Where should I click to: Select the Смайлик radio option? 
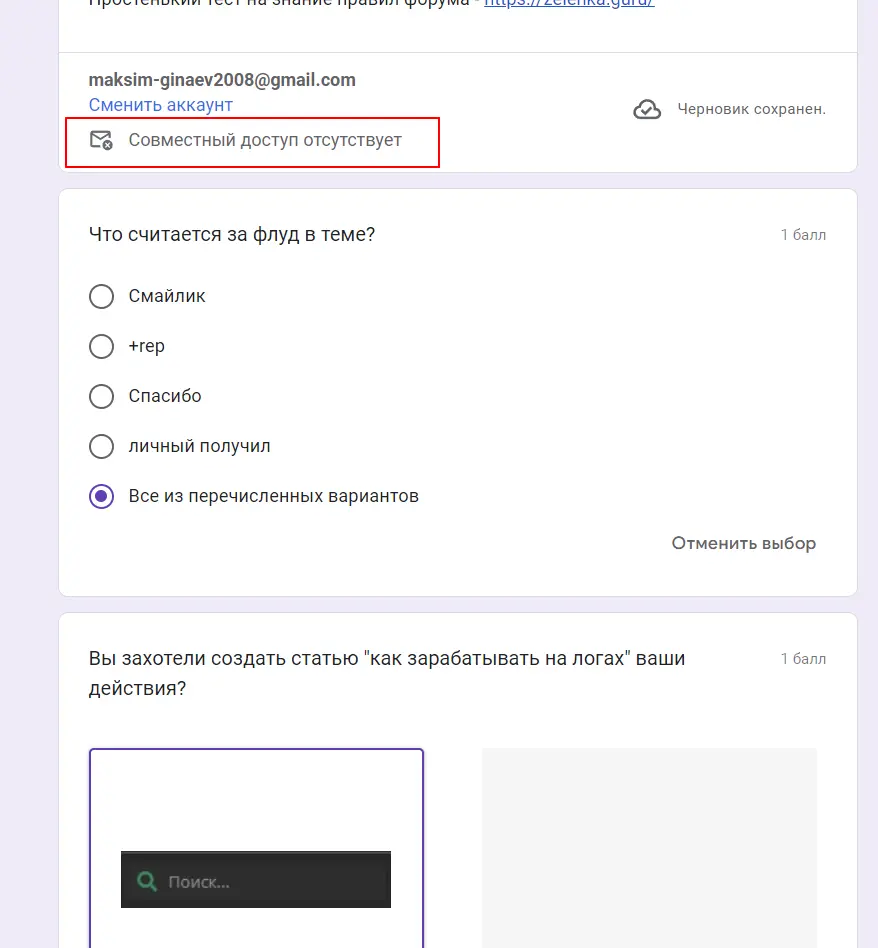[x=102, y=296]
